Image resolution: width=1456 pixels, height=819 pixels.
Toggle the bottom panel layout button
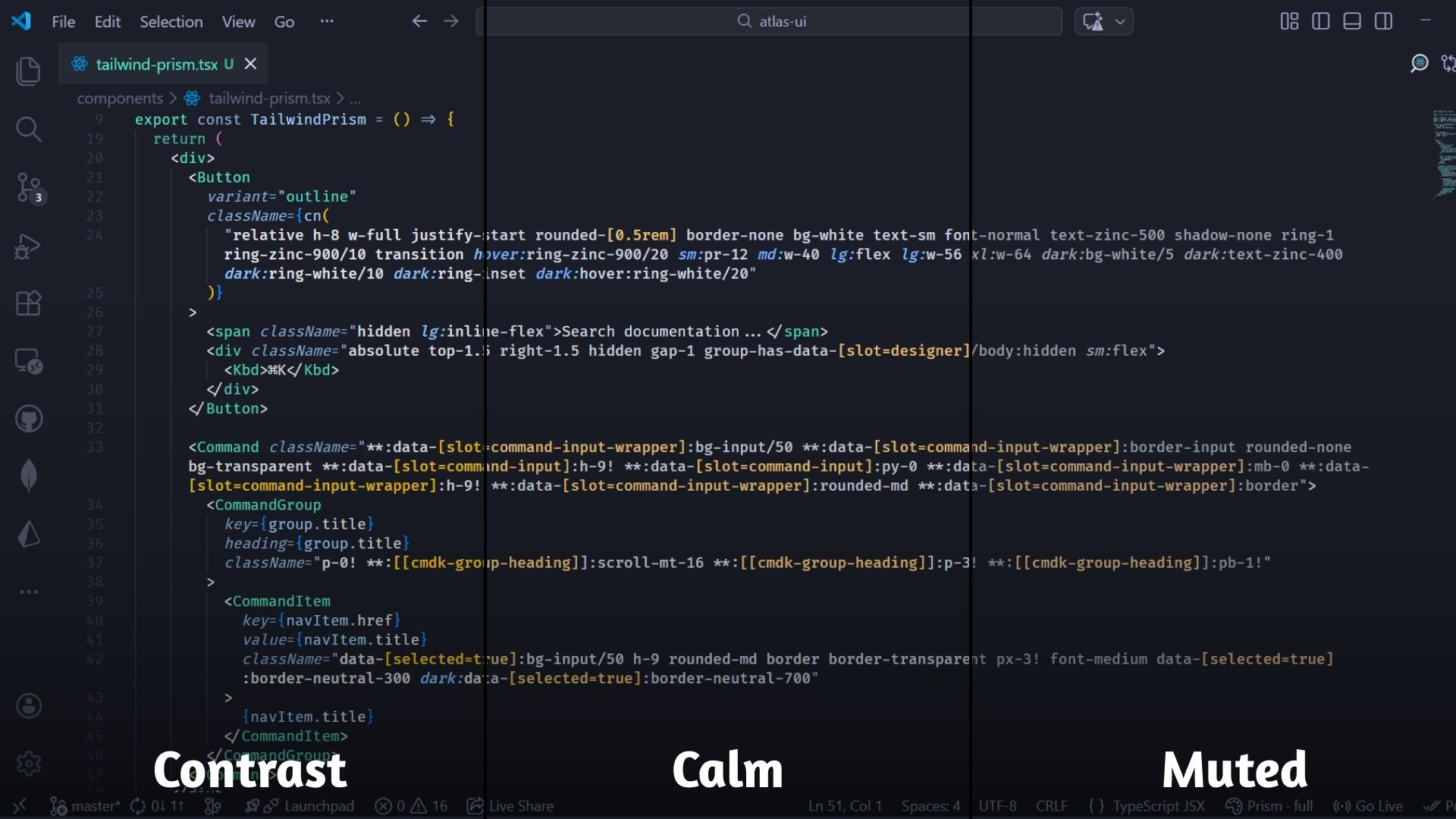[1351, 21]
